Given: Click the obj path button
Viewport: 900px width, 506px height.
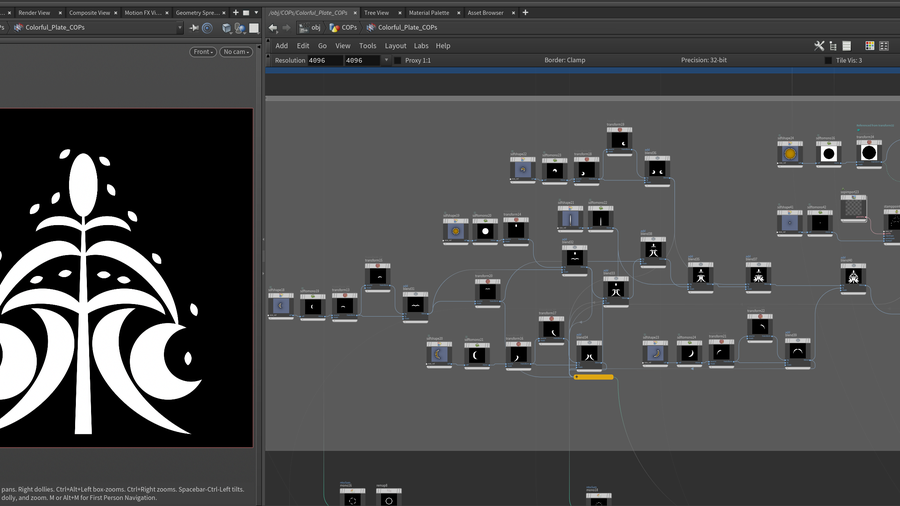Looking at the screenshot, I should click(310, 28).
